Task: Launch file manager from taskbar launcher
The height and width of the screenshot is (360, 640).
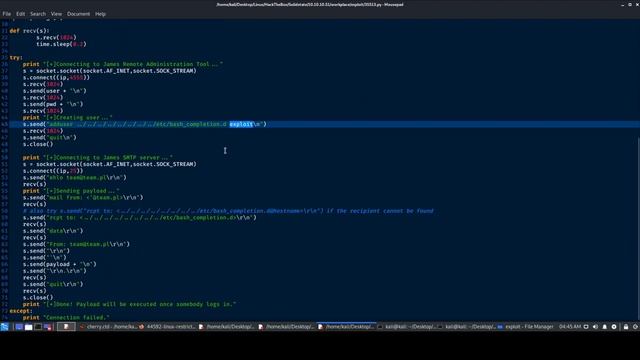Action: click(x=29, y=327)
